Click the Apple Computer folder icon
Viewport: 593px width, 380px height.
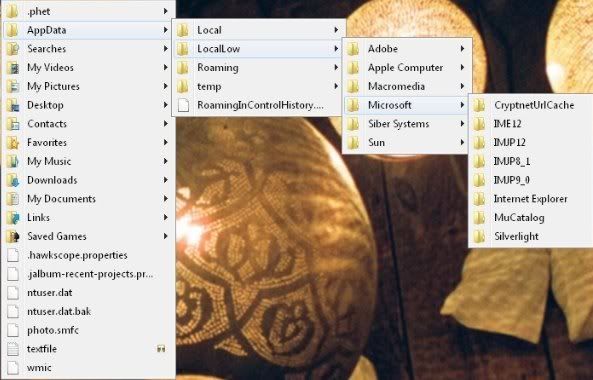[x=353, y=68]
